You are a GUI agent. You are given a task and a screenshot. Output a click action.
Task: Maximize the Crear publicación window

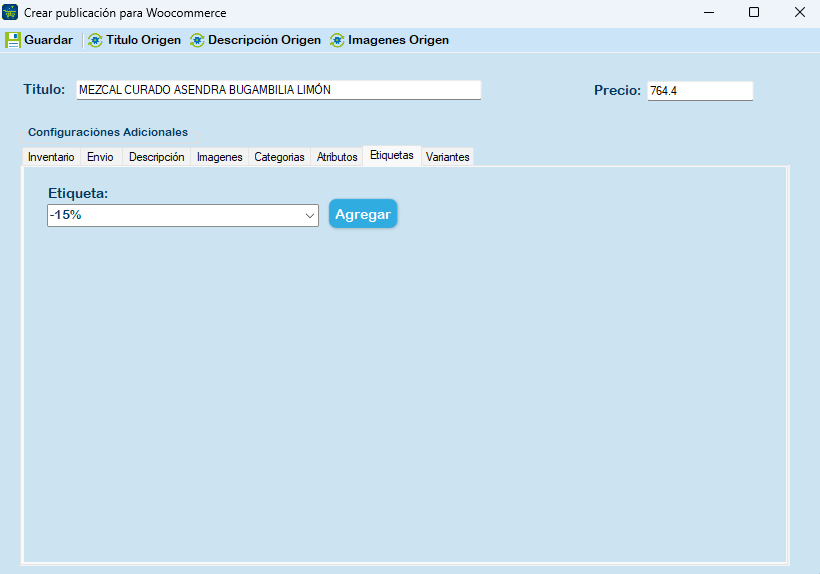(754, 12)
